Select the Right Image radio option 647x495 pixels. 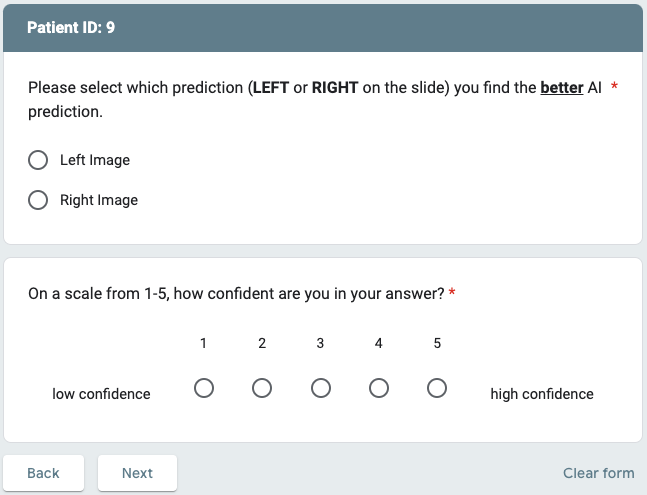pyautogui.click(x=38, y=200)
